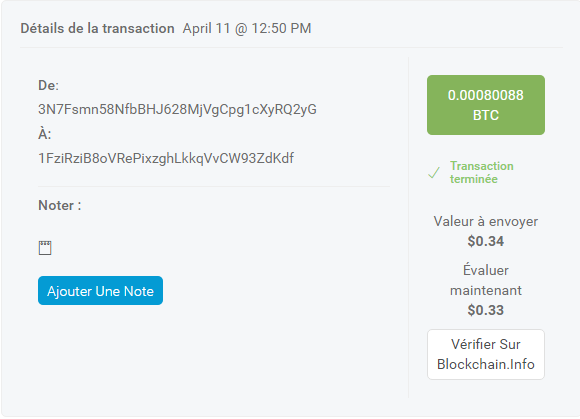Click the À: label
The width and height of the screenshot is (580, 419).
pos(45,134)
